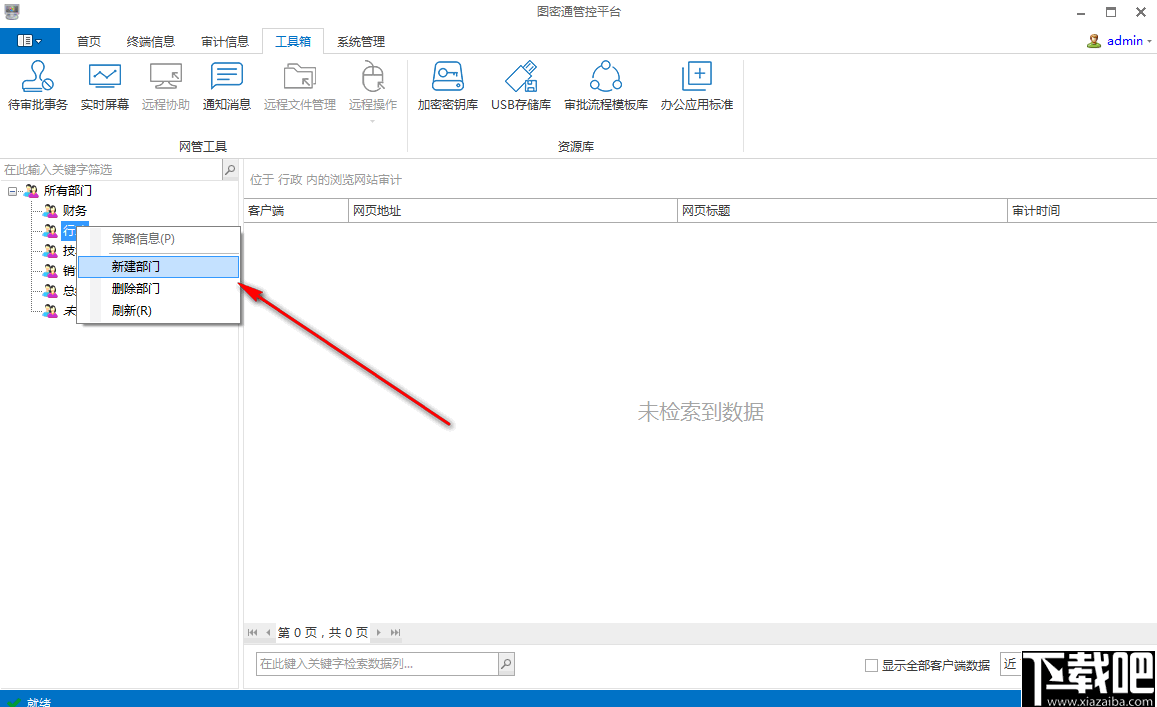Select 刷新(R) in the context menu
1157x707 pixels.
(x=131, y=310)
